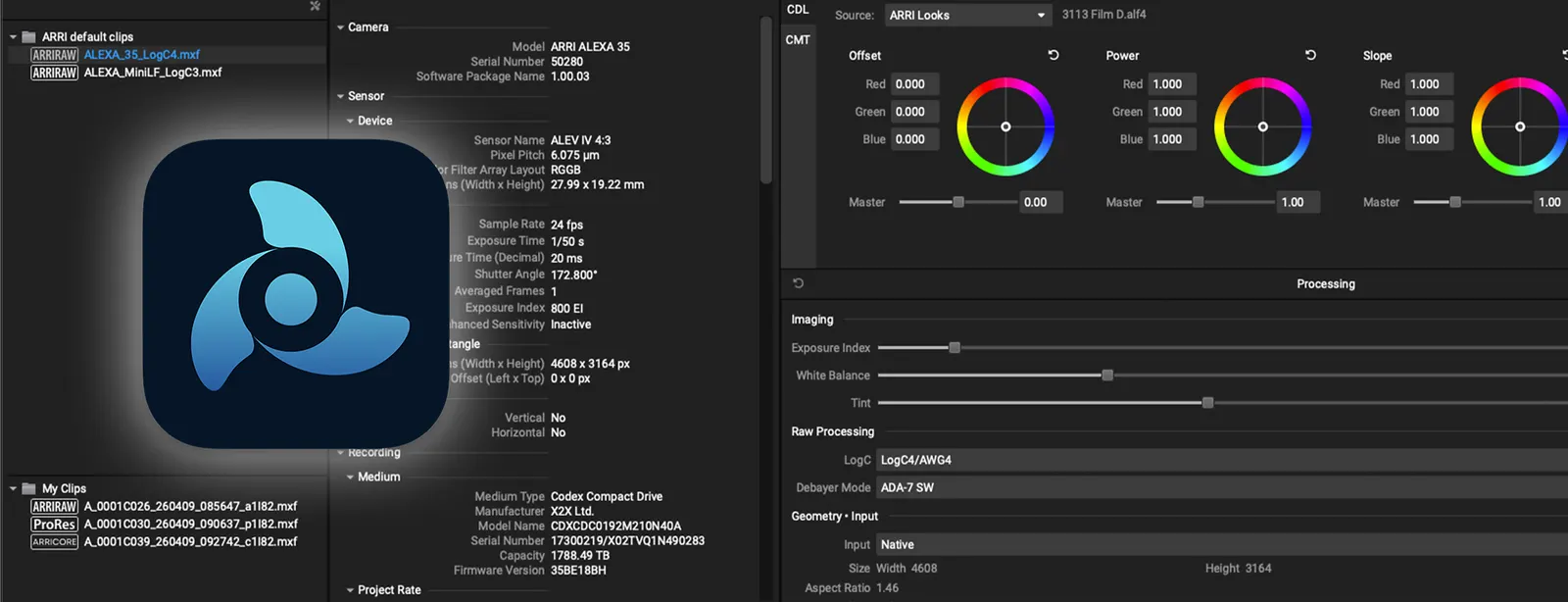Reset the Offset color wheel values
Screen dimensions: 1568x602
(1053, 56)
